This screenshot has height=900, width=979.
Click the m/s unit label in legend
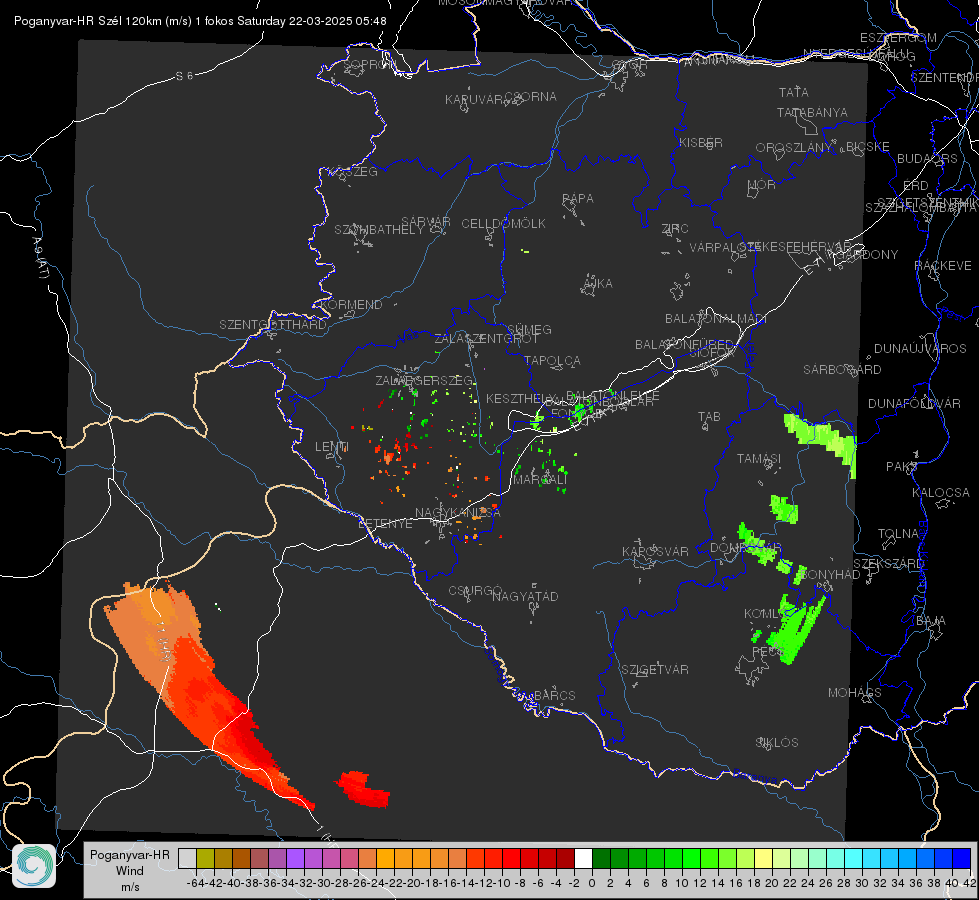click(130, 887)
